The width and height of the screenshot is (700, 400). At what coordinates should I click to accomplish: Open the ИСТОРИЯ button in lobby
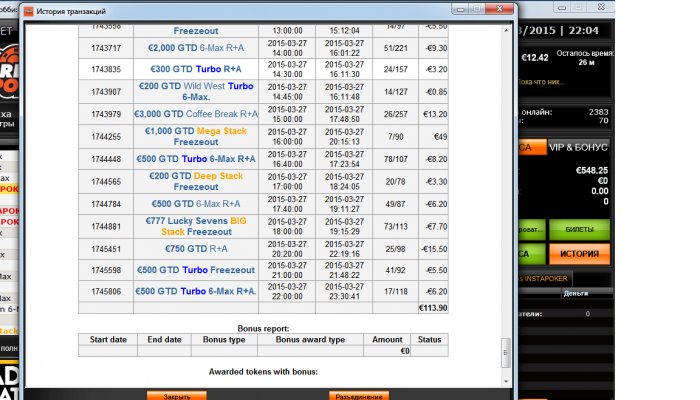point(579,254)
